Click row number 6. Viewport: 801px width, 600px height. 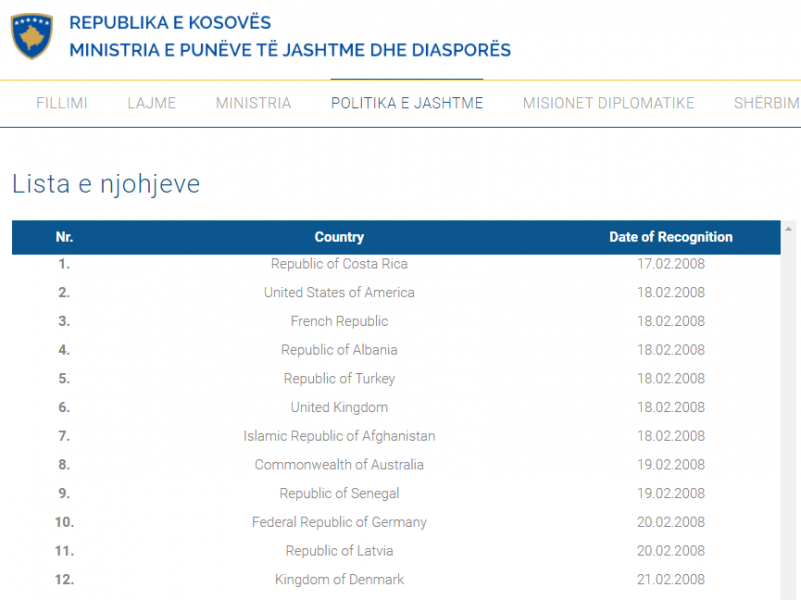coord(64,407)
